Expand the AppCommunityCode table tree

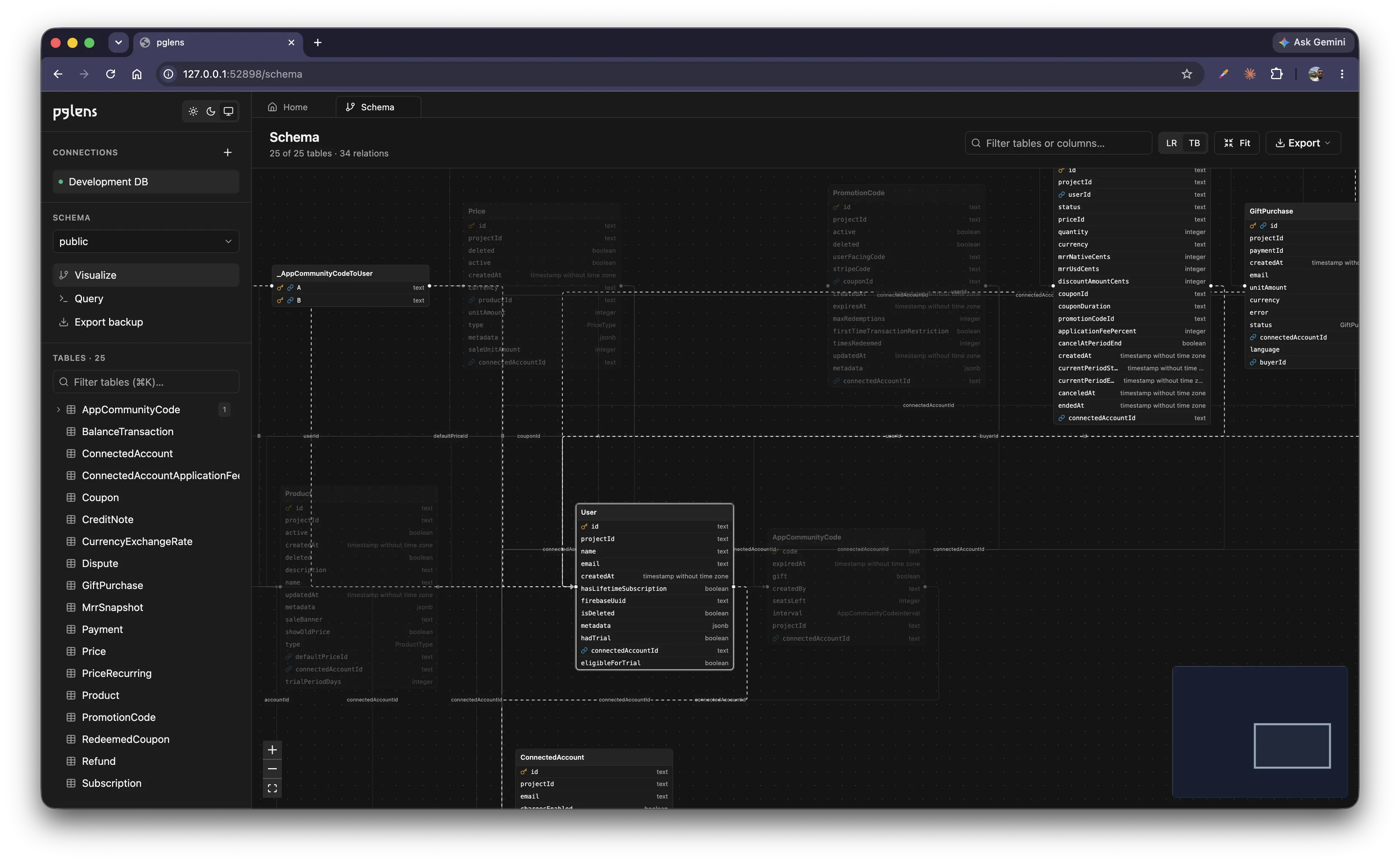[x=58, y=410]
